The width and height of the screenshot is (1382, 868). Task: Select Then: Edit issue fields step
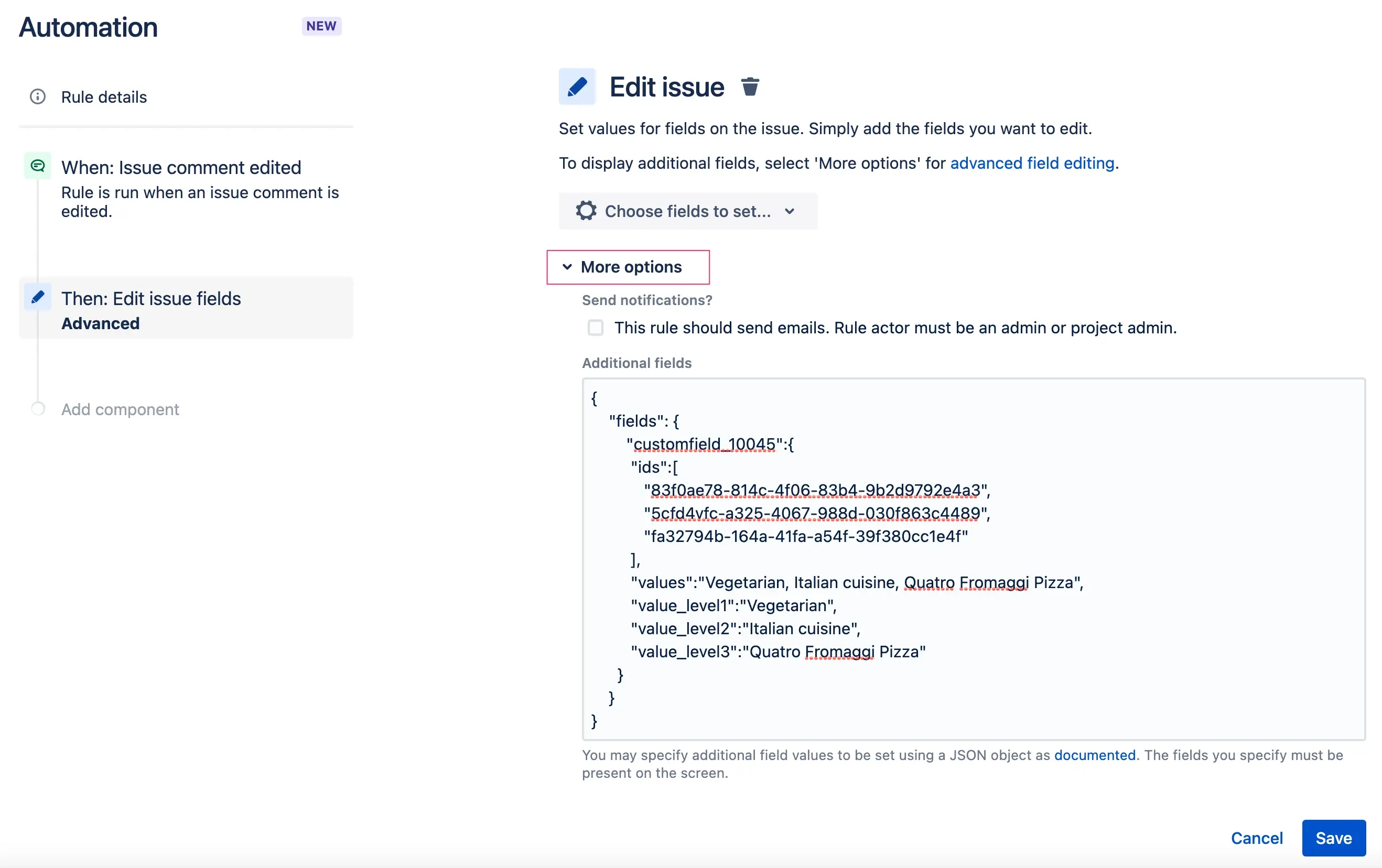coord(151,299)
